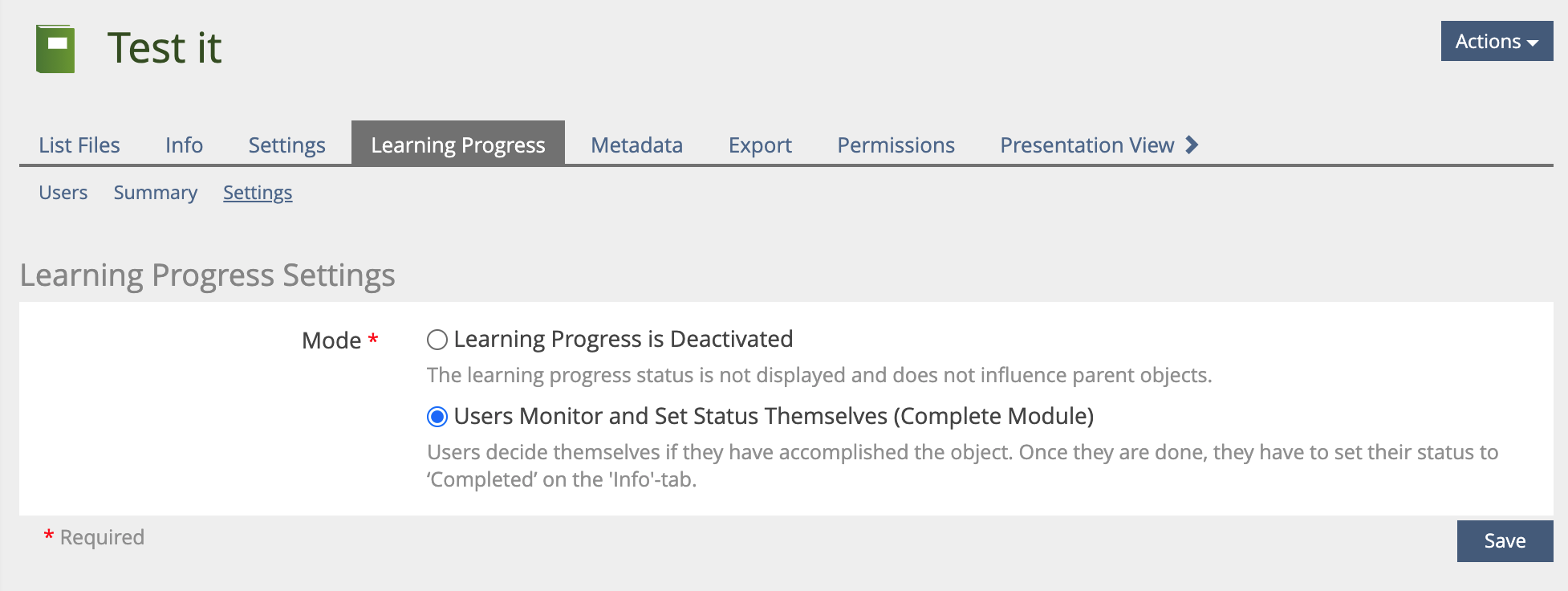View the Summary sub-tab
Viewport: 1568px width, 591px height.
(x=156, y=193)
